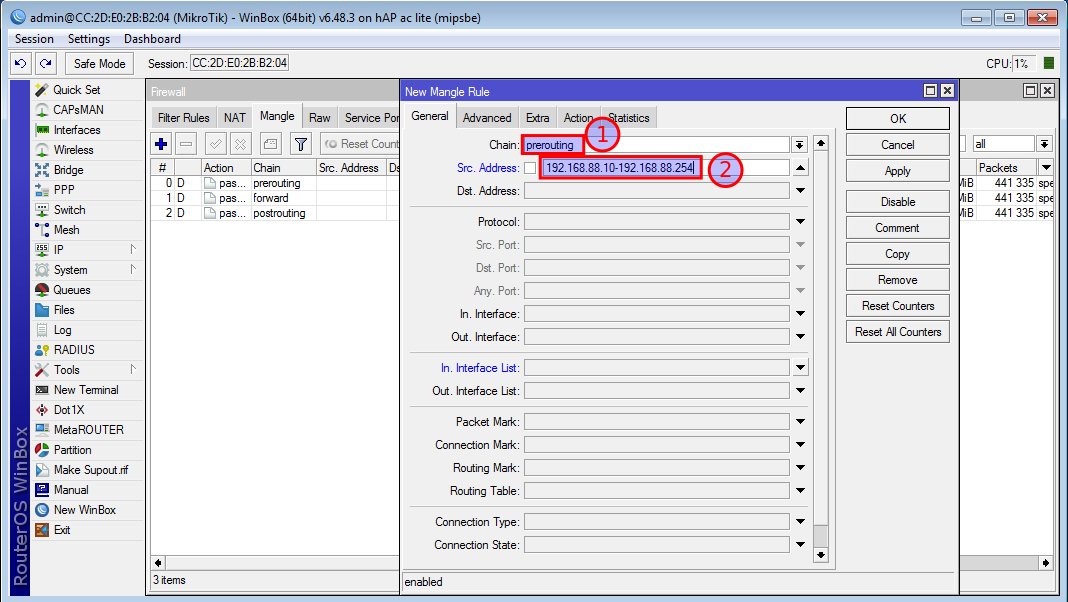Click the redo arrow in toolbar

[46, 63]
